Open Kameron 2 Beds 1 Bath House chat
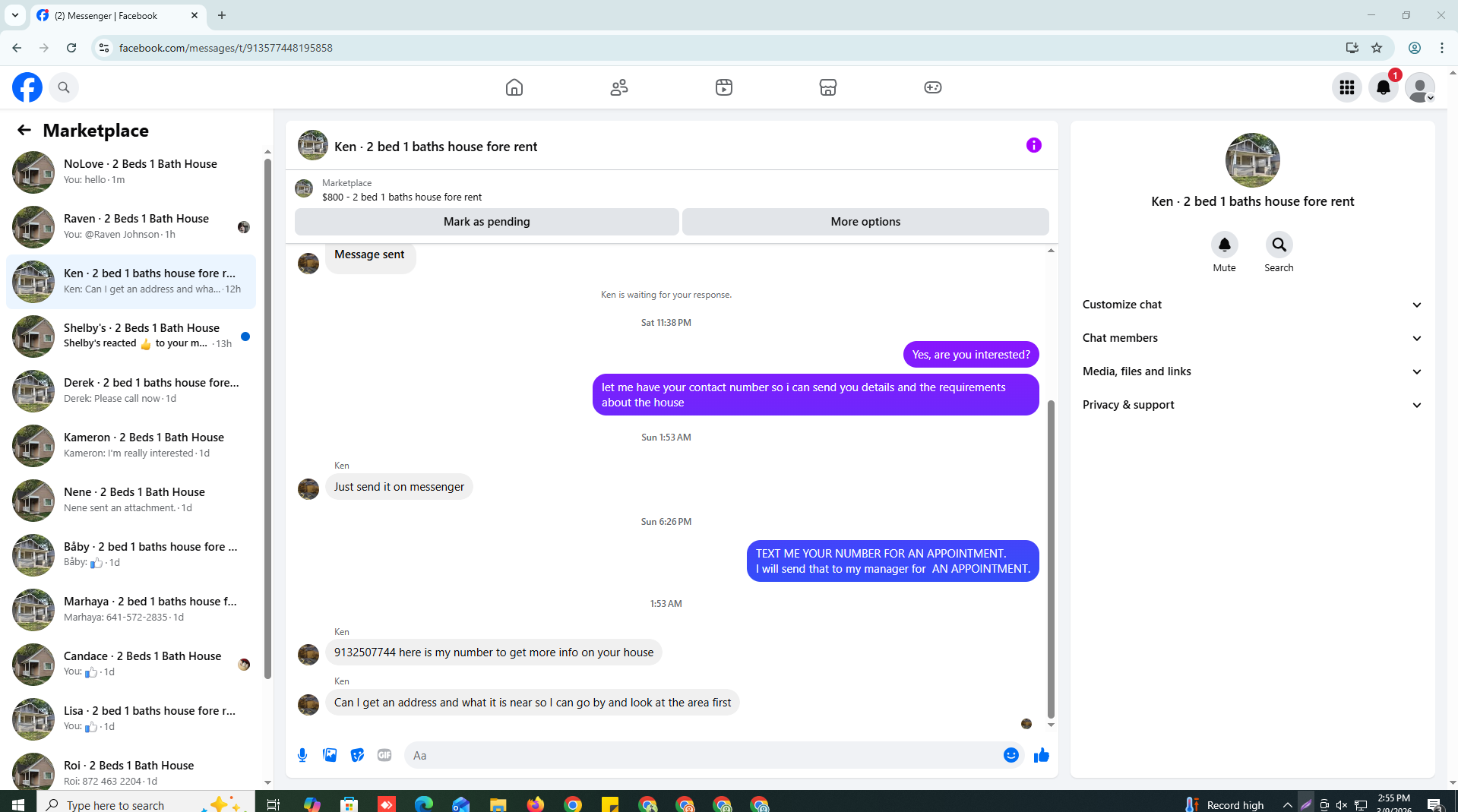This screenshot has width=1458, height=812. tap(131, 445)
